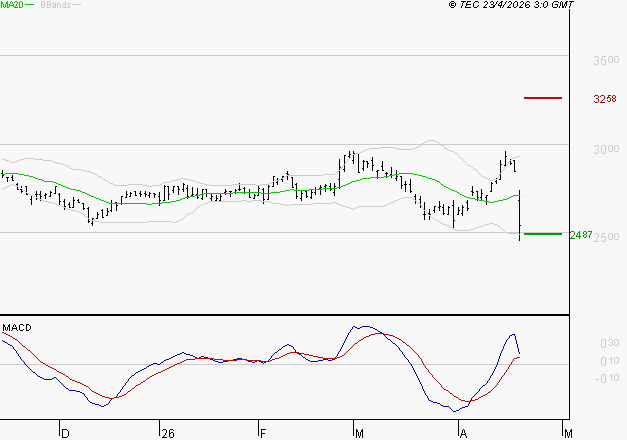Image resolution: width=627 pixels, height=440 pixels.
Task: Click the MACD panel title
Action: [17, 328]
